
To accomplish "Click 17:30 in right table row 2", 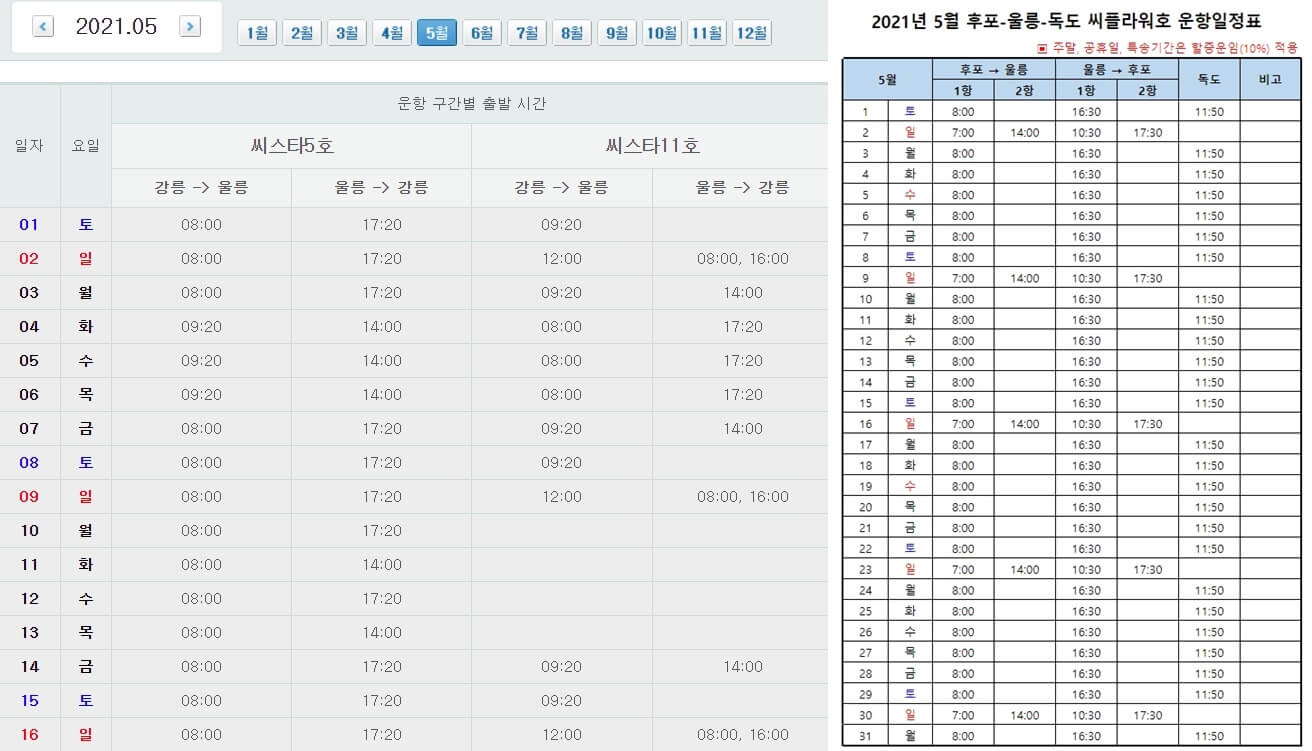I will coord(1148,133).
